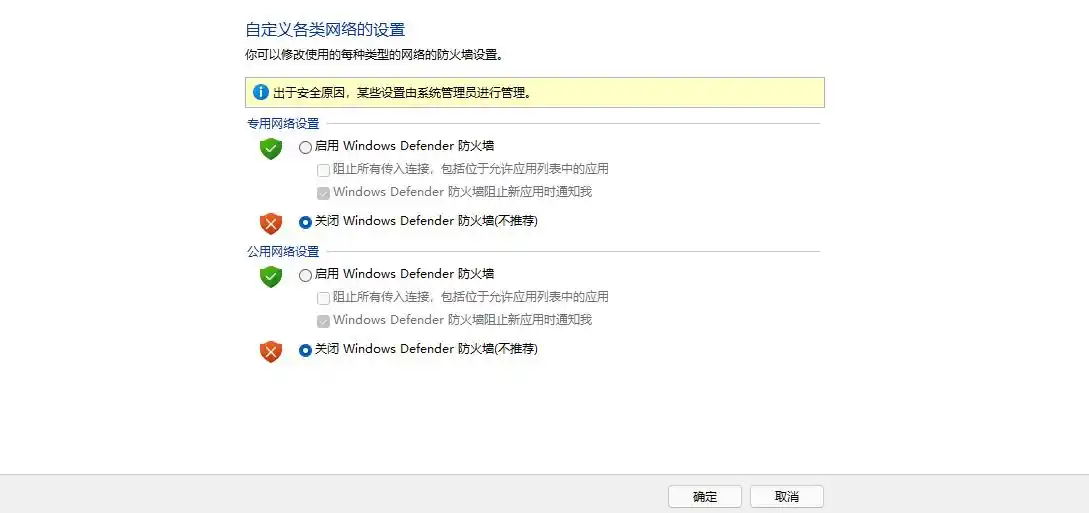Image resolution: width=1089 pixels, height=513 pixels.
Task: Click red shield icon under 公用网络设置
Action: [x=271, y=351]
